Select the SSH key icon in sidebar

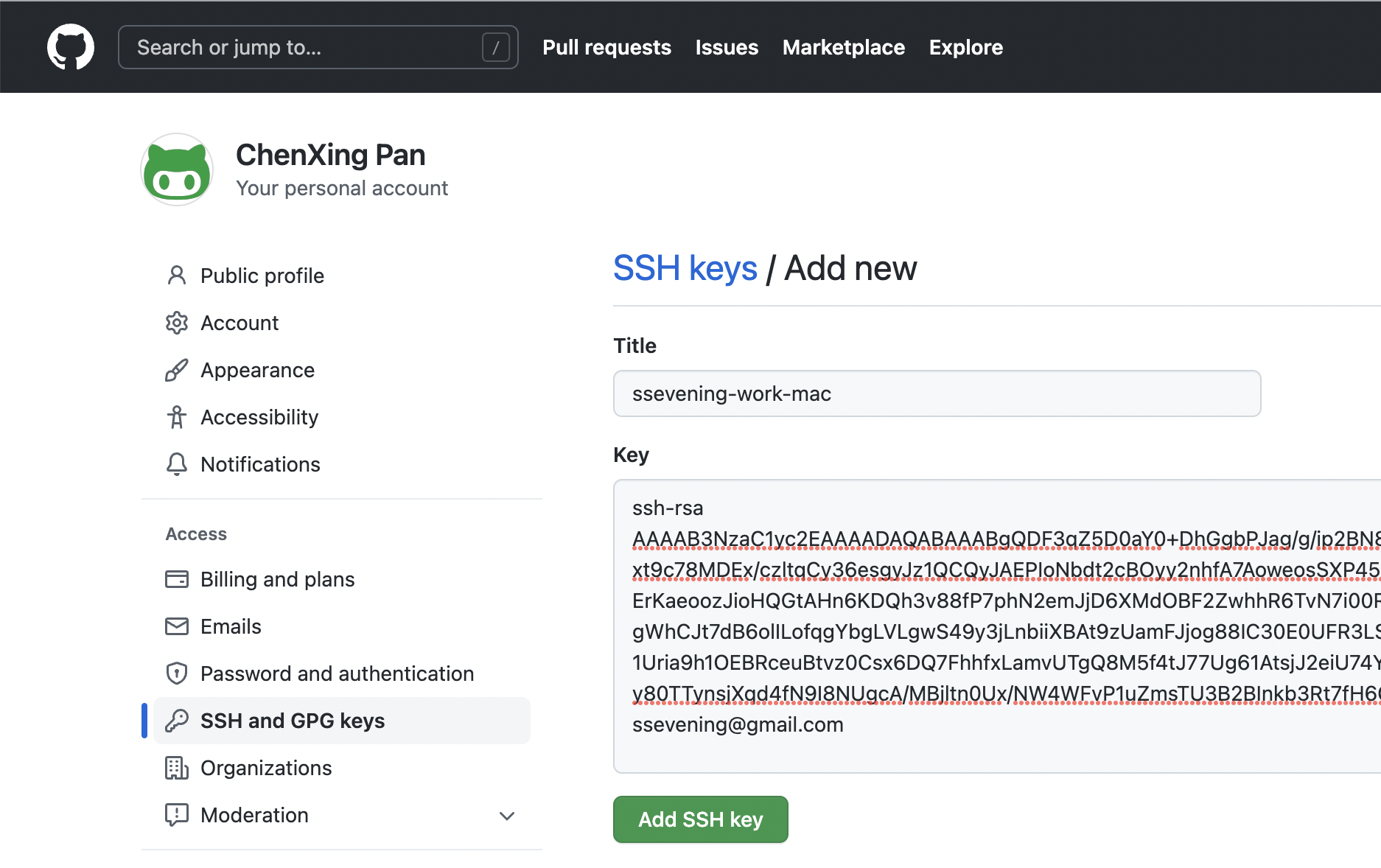coord(177,721)
